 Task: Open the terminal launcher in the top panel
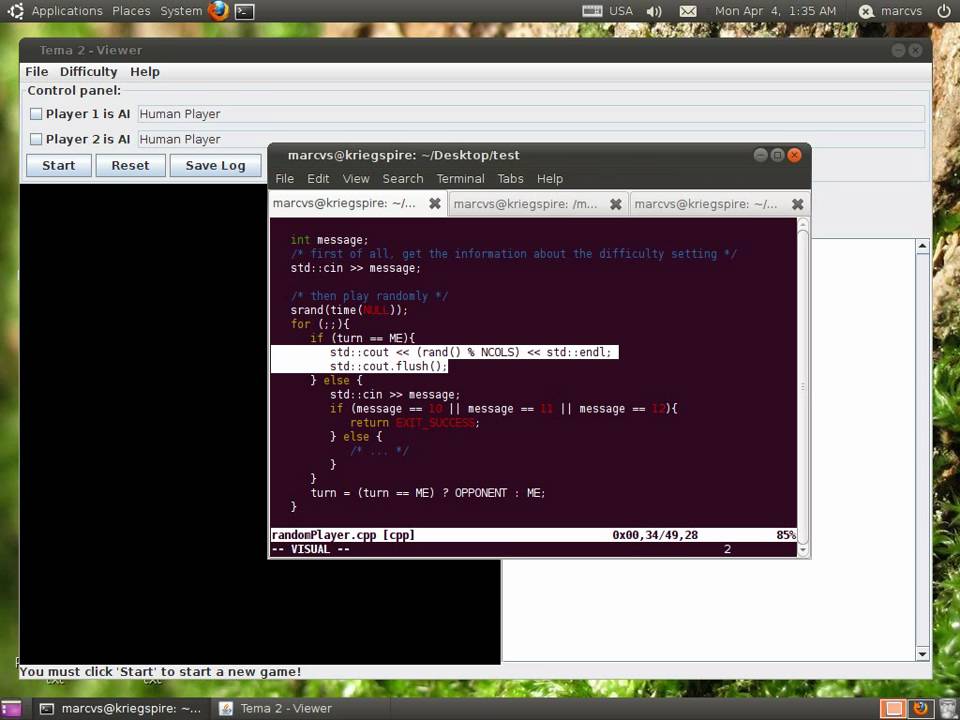[244, 11]
